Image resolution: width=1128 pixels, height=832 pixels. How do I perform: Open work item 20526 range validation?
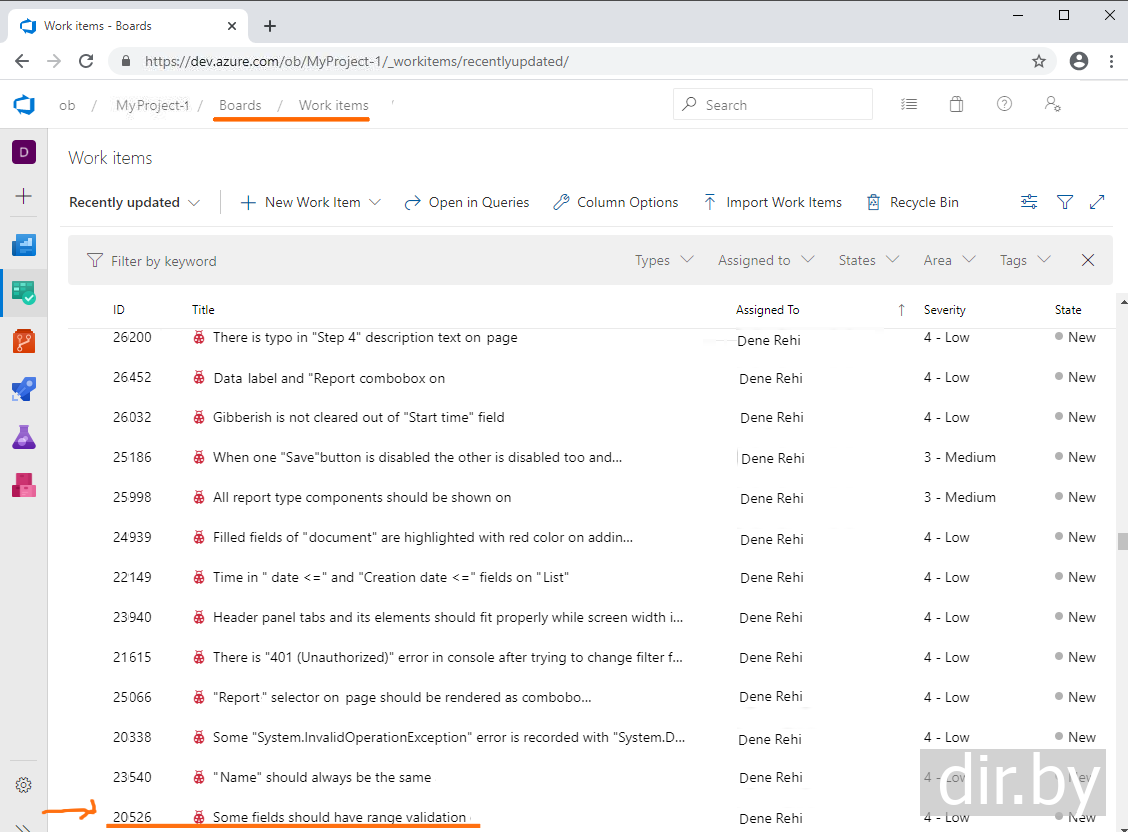point(339,817)
